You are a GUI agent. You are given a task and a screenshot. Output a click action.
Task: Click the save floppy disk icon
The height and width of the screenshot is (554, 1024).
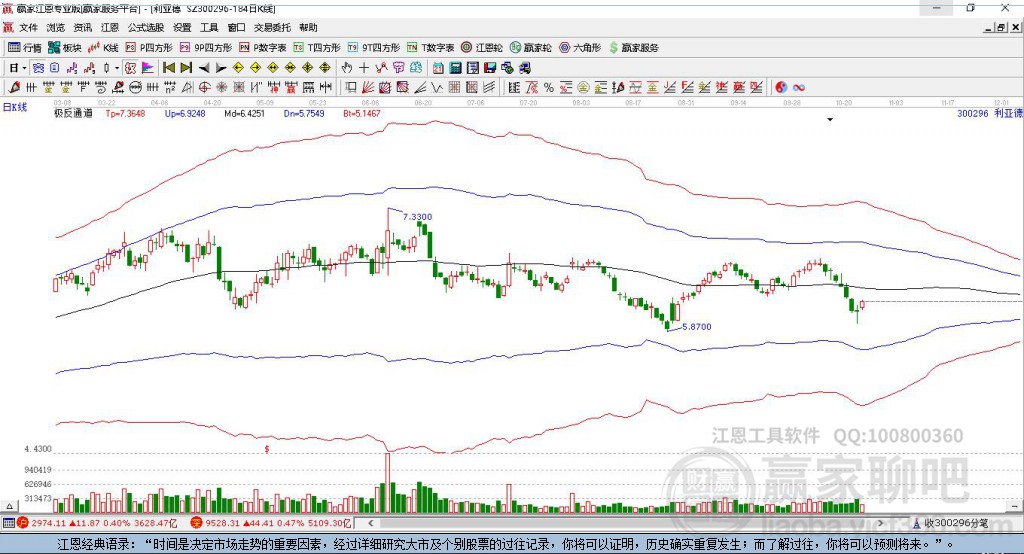tap(490, 68)
